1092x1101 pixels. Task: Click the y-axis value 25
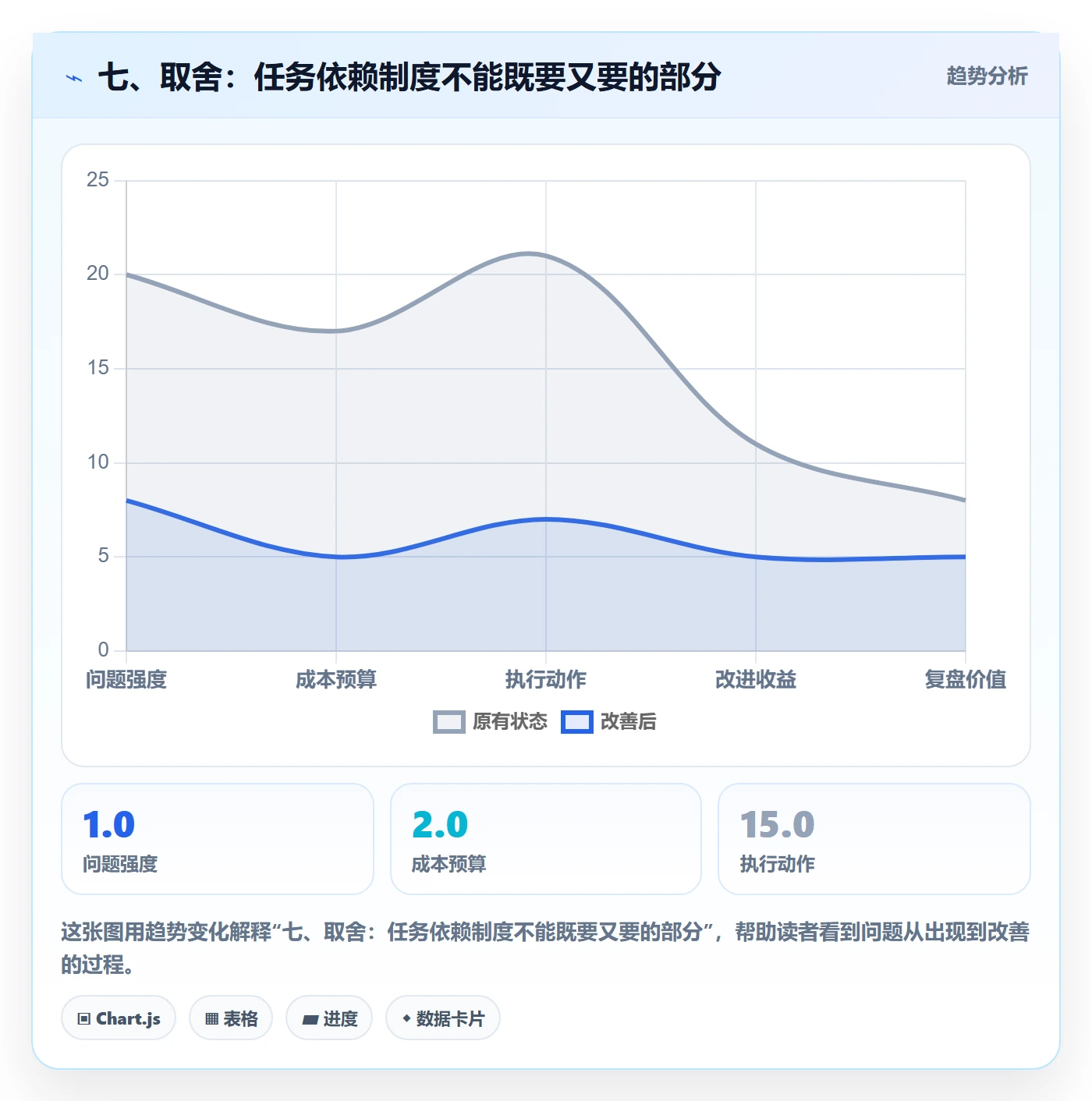point(98,180)
